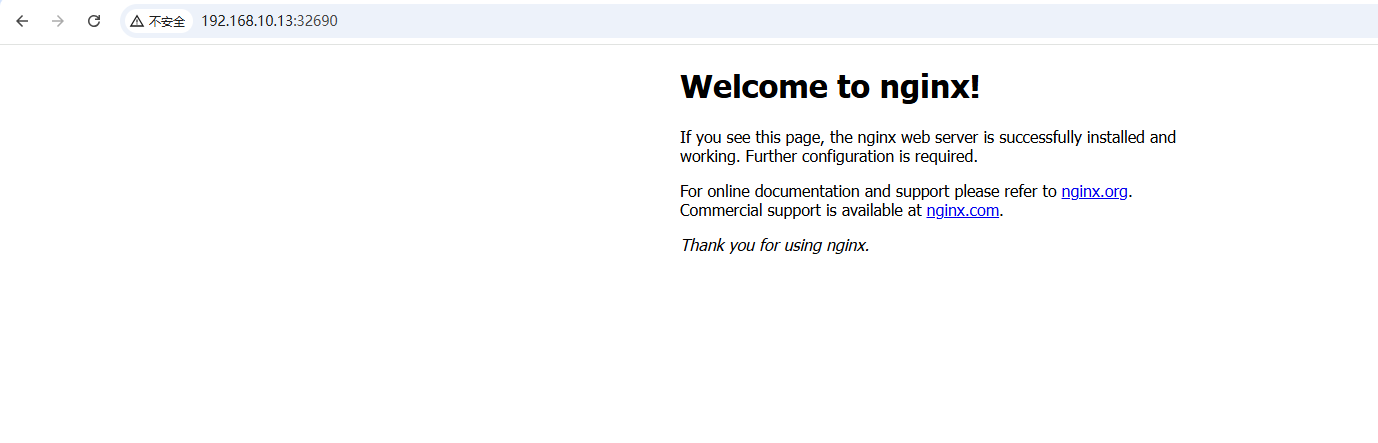1378x443 pixels.
Task: Open the nginx.org documentation link
Action: click(x=1094, y=191)
